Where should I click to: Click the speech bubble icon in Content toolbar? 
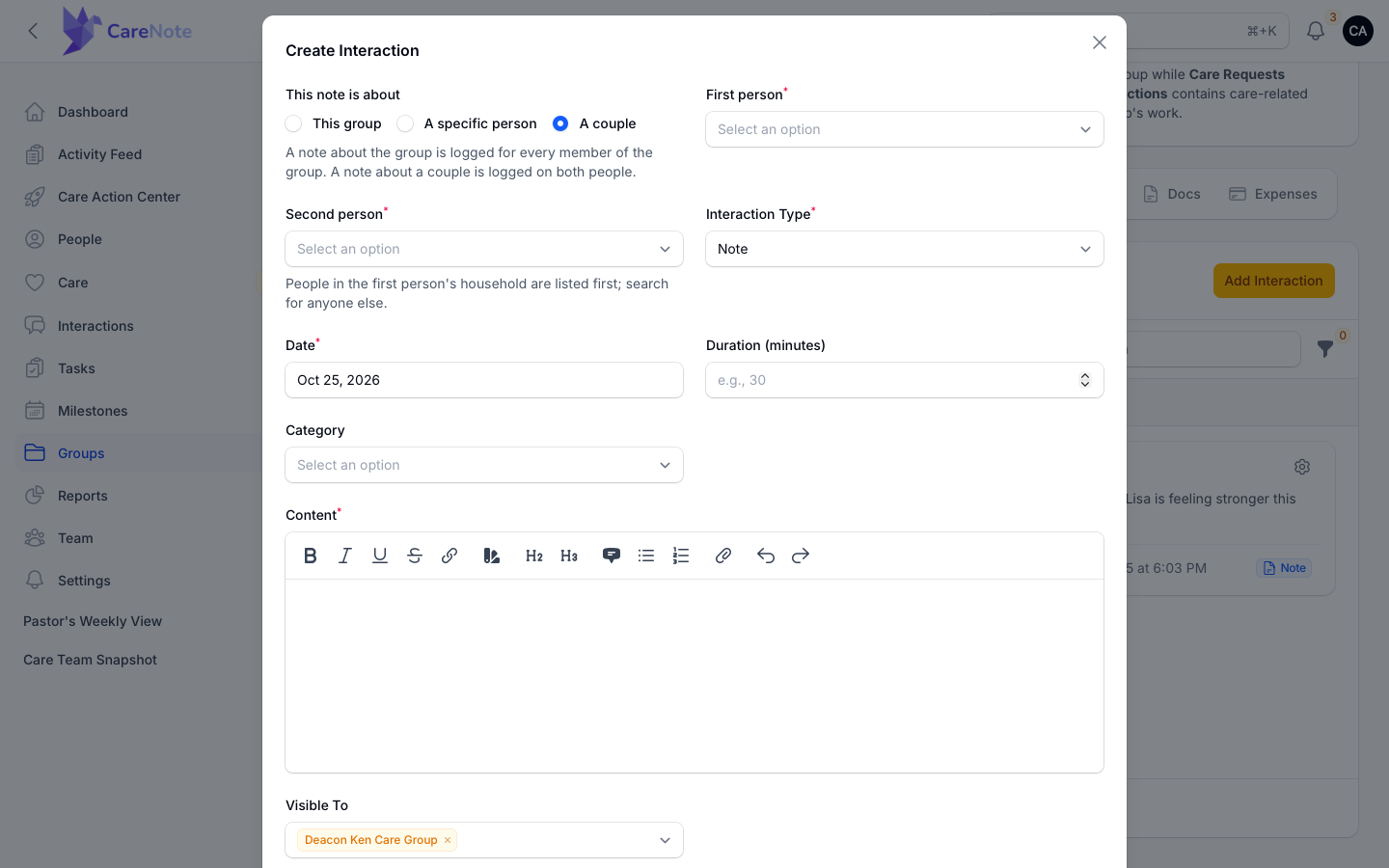(x=612, y=556)
